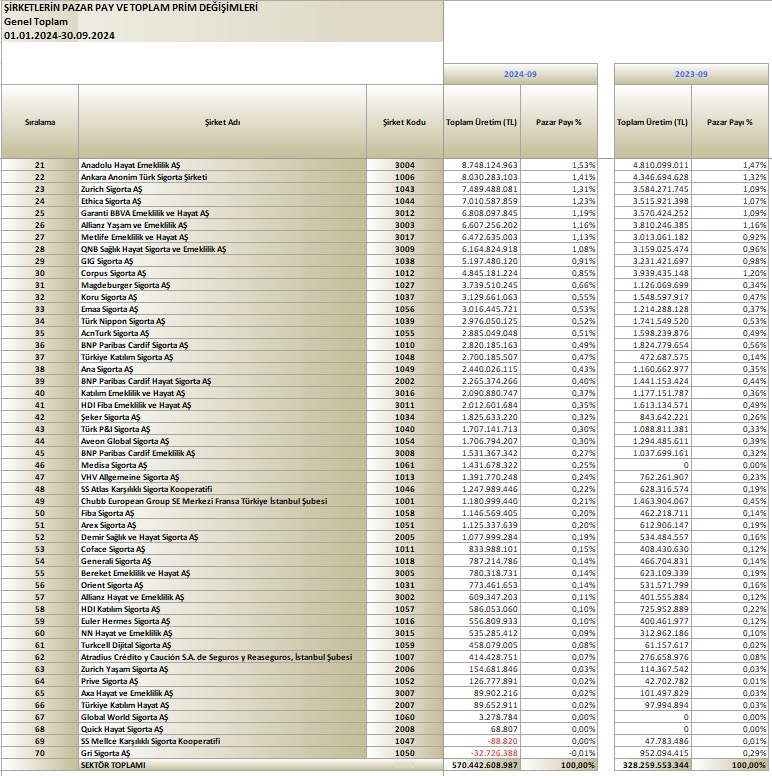Select the Koru Sigorta AŞ cell
The width and height of the screenshot is (772, 776).
pyautogui.click(x=222, y=297)
